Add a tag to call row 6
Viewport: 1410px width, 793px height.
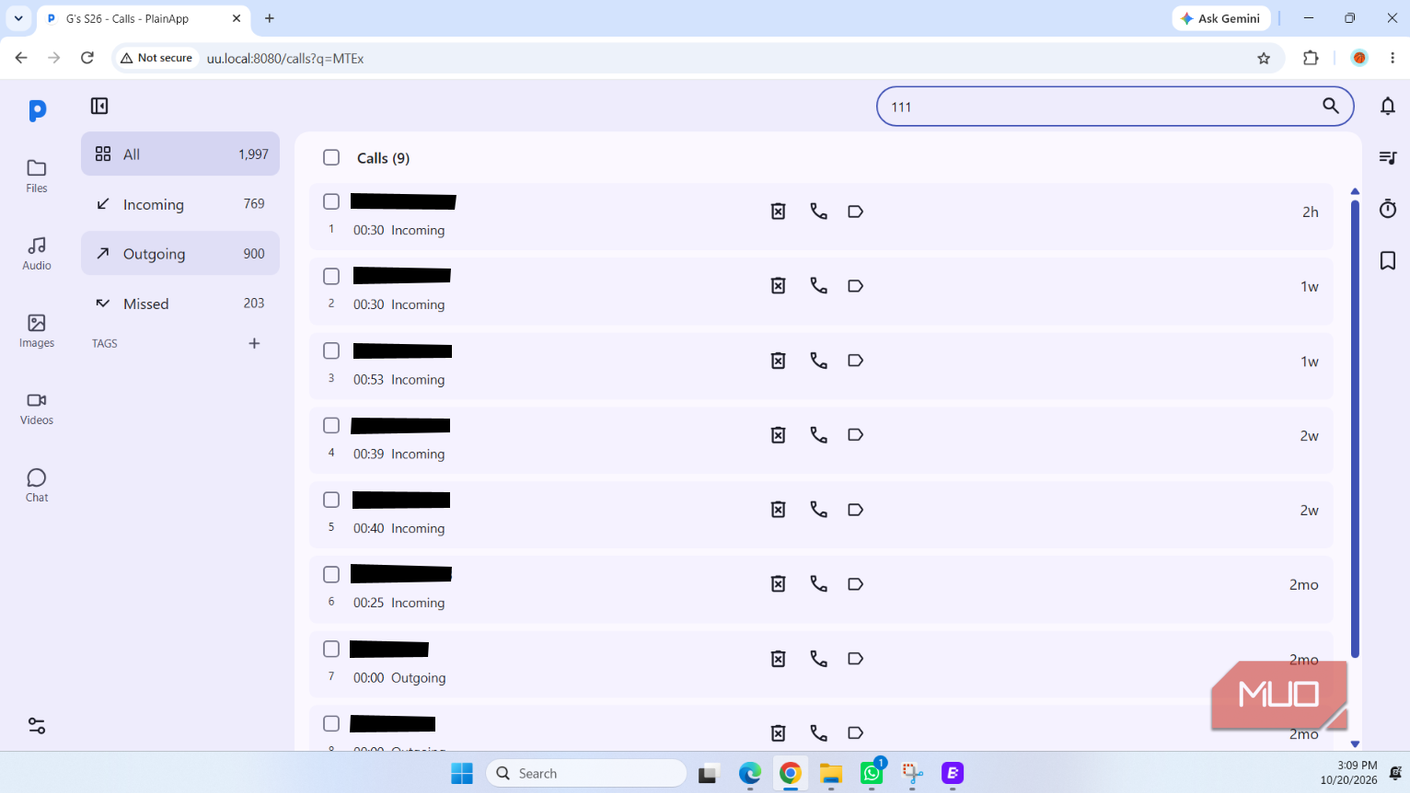pyautogui.click(x=855, y=584)
